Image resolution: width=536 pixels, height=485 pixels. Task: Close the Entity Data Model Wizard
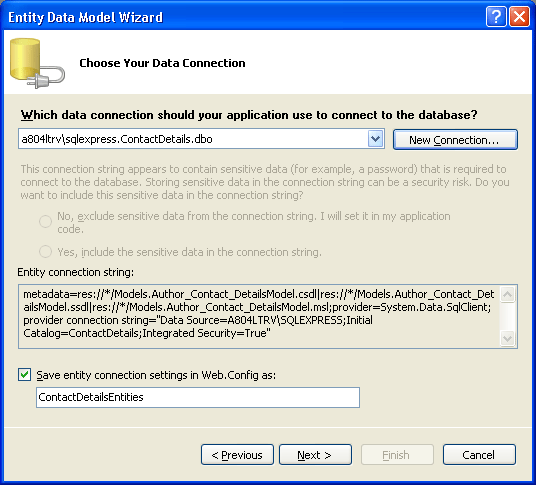(x=520, y=16)
